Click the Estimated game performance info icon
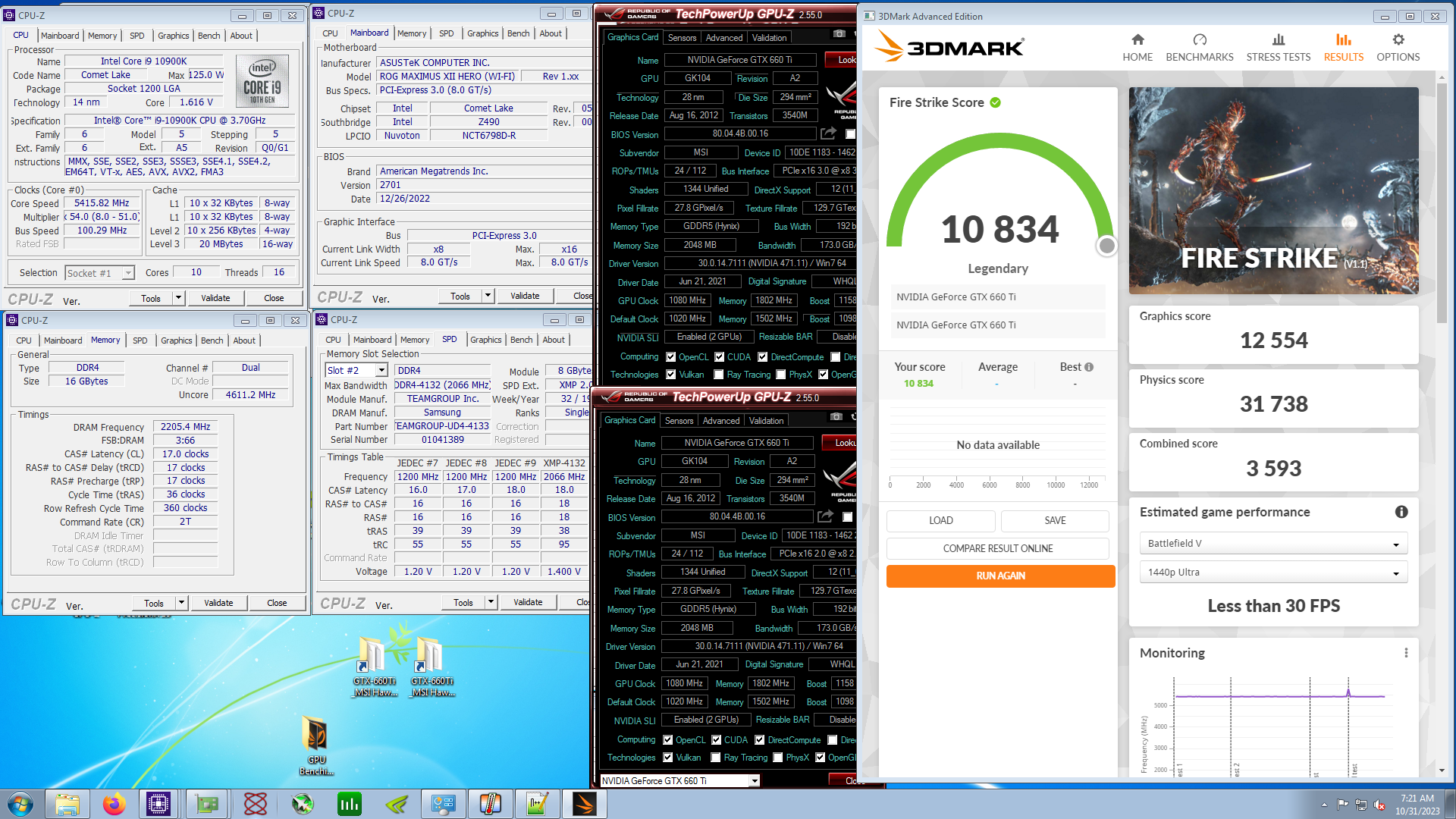 (1401, 512)
